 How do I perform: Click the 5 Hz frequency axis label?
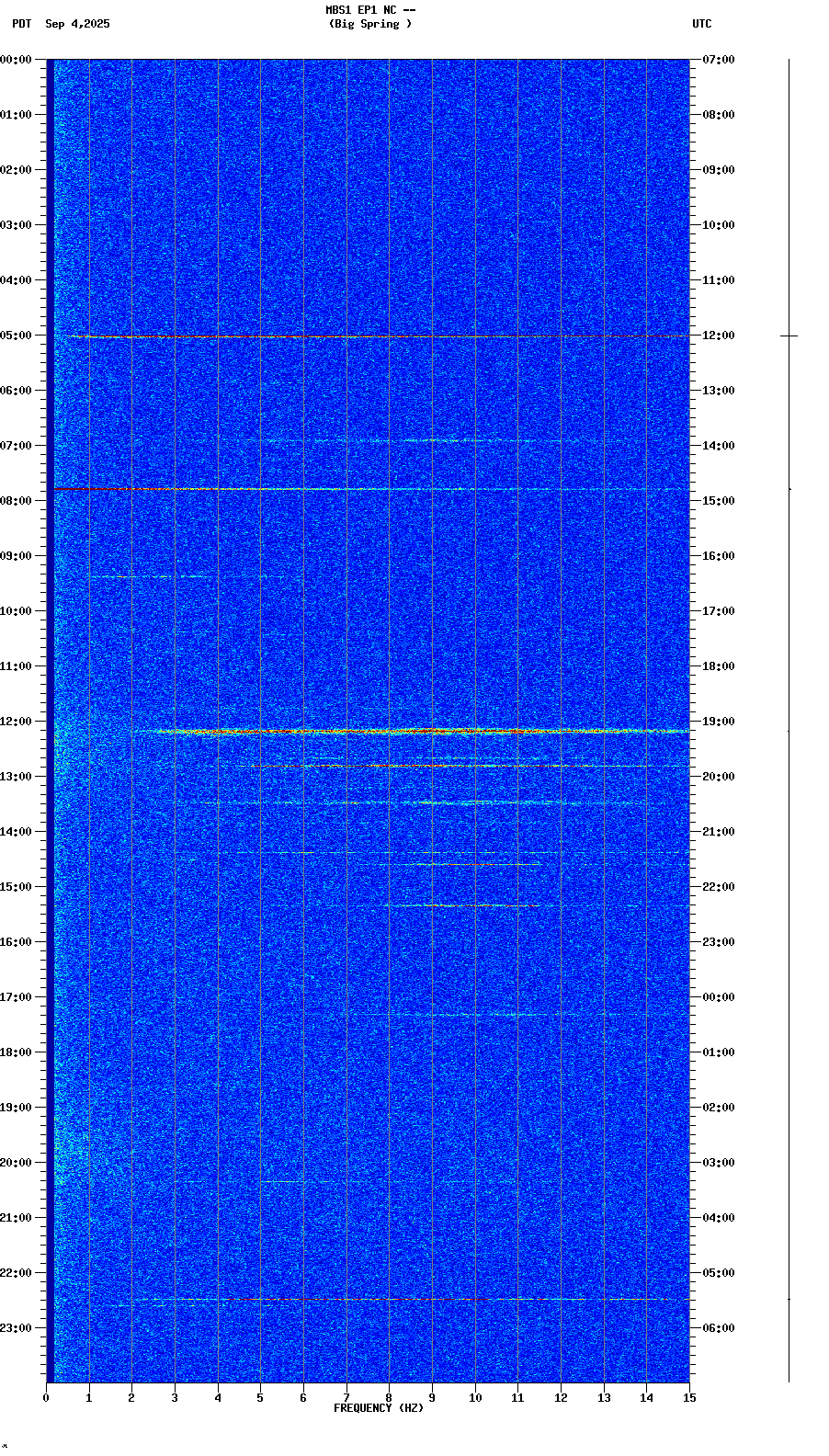[260, 1398]
